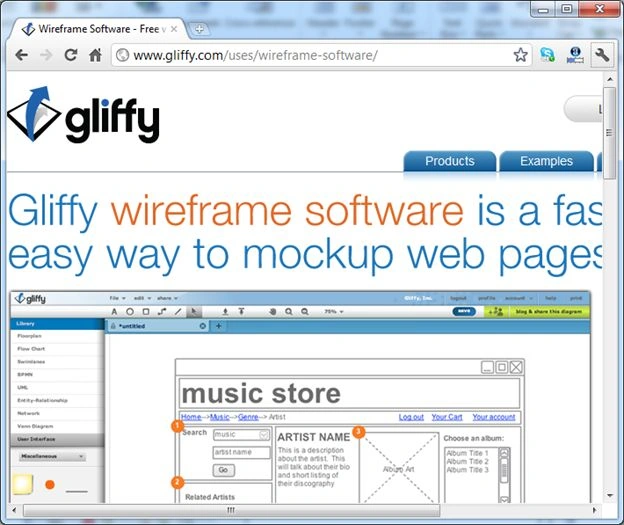
Task: Switch to the Examples tab
Action: 546,161
